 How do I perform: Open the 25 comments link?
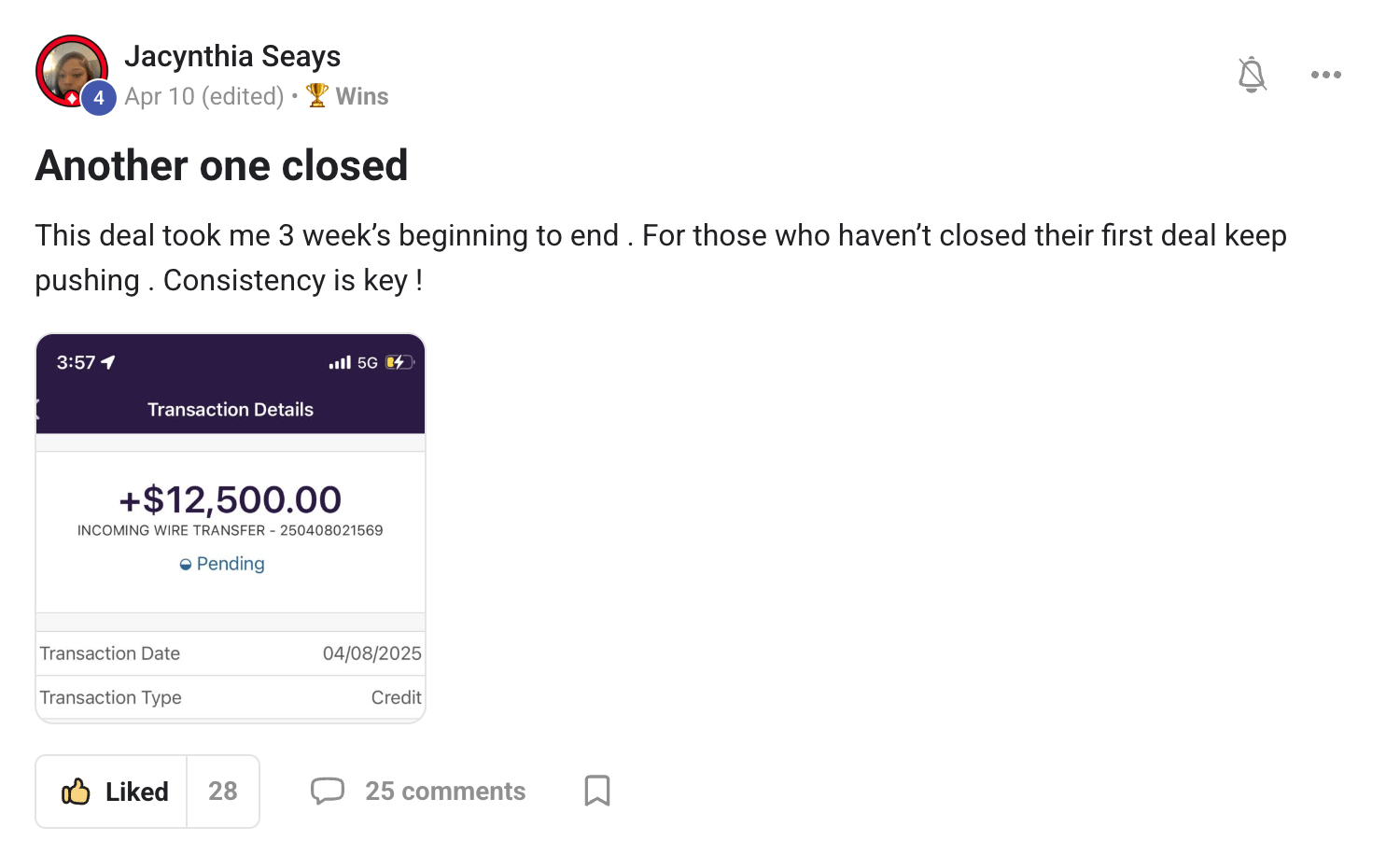tap(445, 792)
